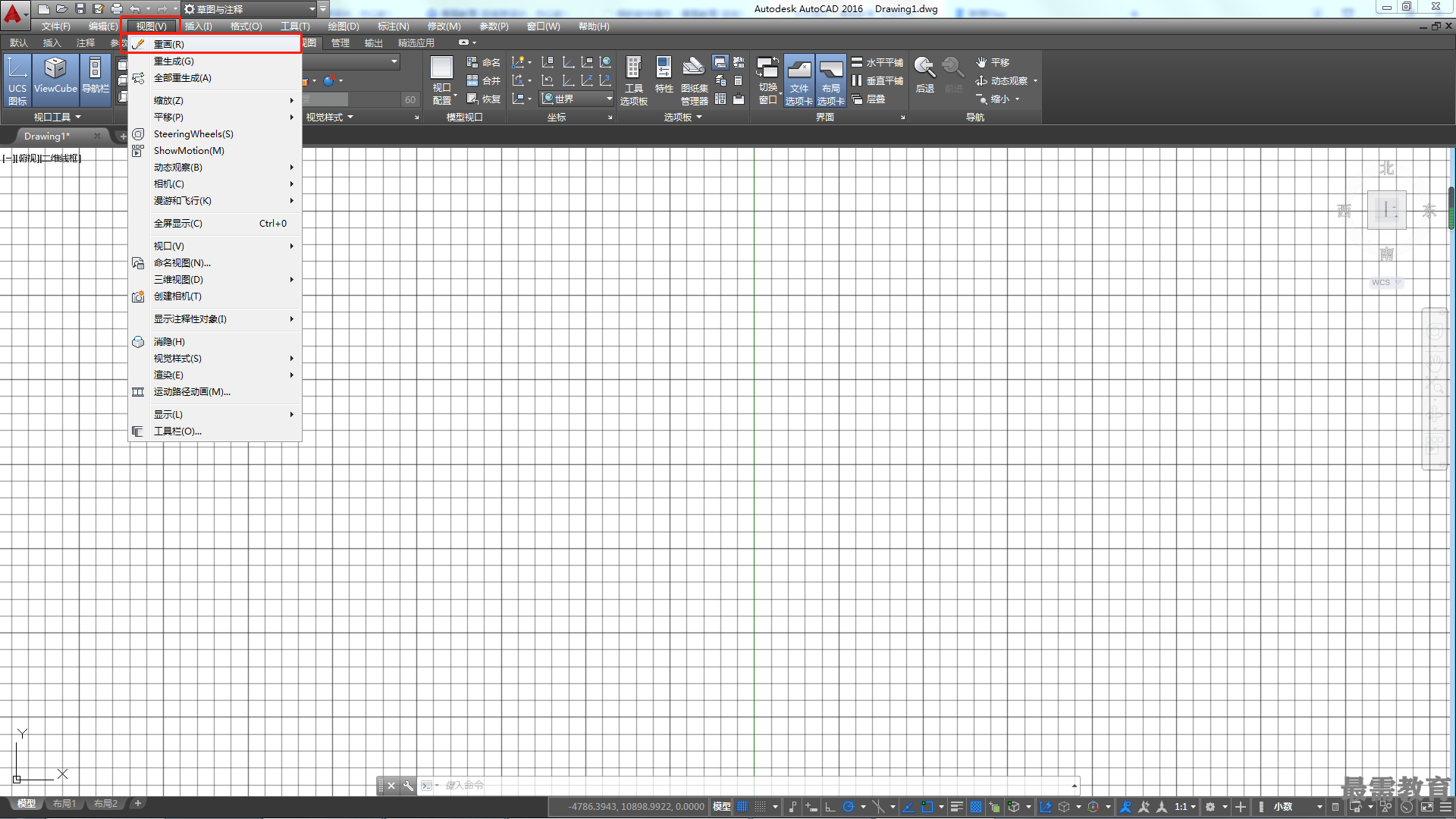This screenshot has width=1456, height=819.
Task: Toggle the file tabs (文件选项卡) button
Action: (799, 80)
